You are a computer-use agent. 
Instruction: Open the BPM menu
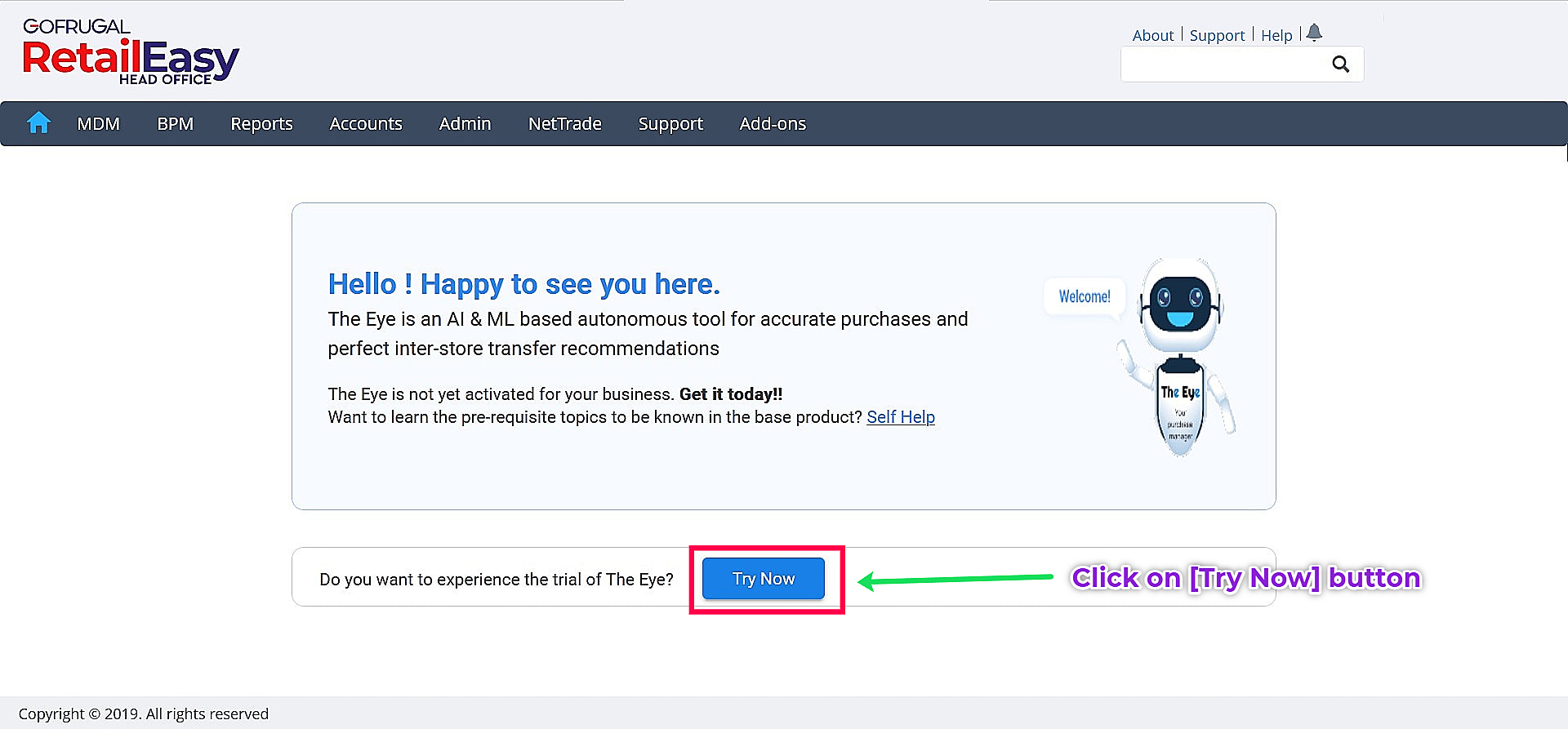[x=175, y=124]
